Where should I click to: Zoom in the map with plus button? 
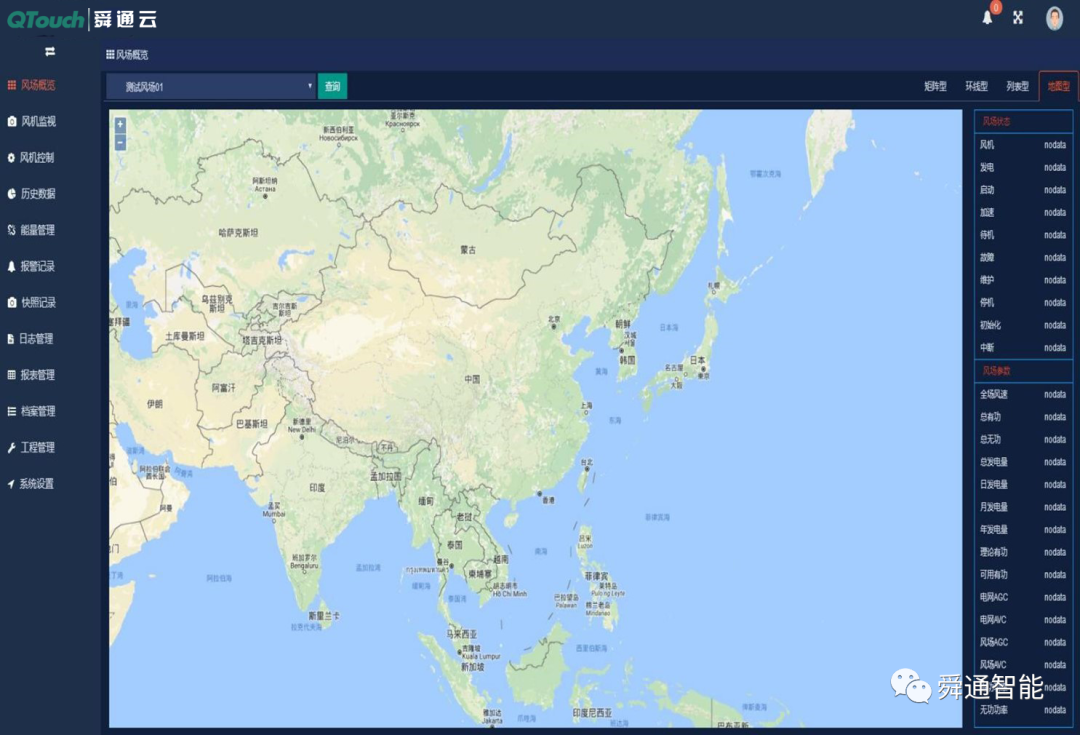[121, 125]
